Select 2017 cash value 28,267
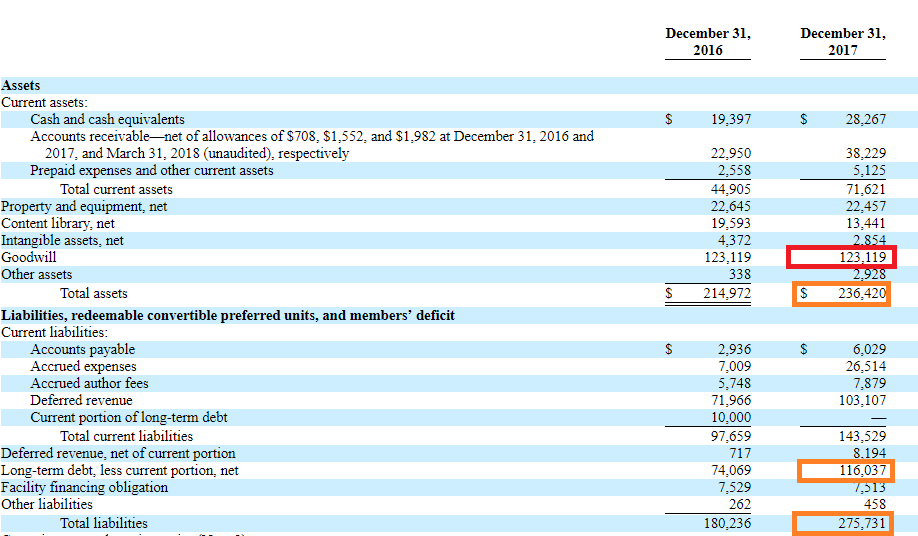918x536 pixels. [865, 119]
